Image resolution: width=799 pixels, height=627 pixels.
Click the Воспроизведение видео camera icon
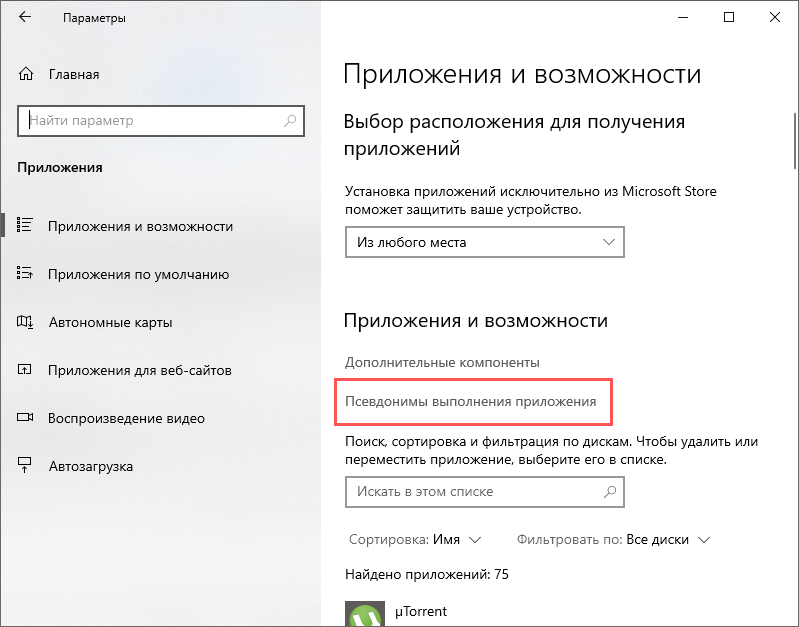[x=24, y=417]
